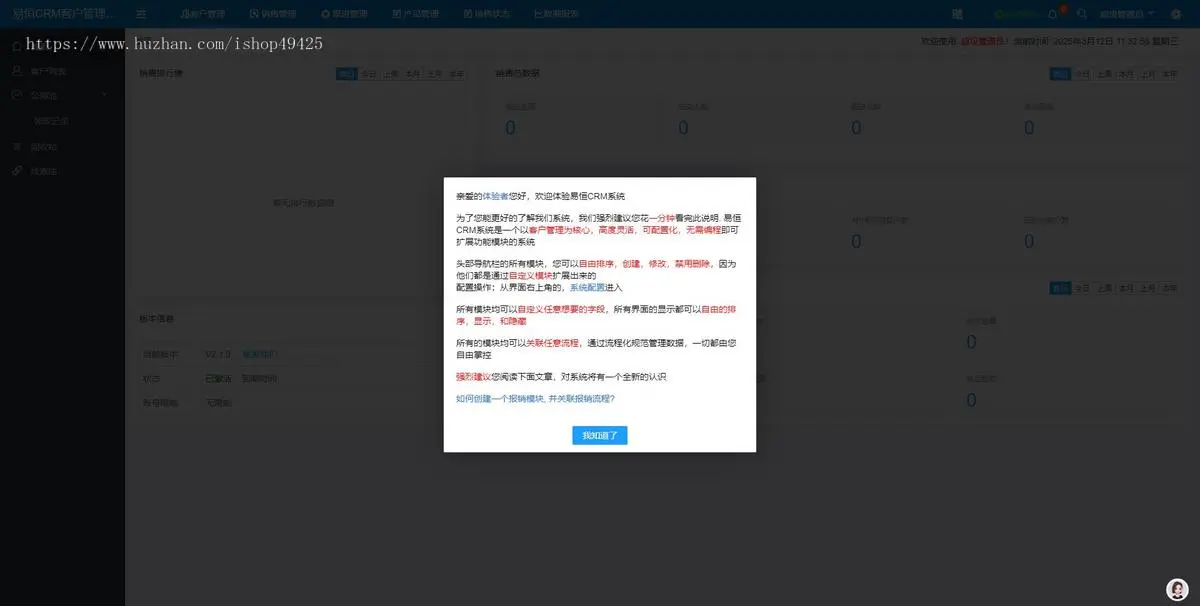Click the 系统配置 link in the dialog

pyautogui.click(x=587, y=287)
